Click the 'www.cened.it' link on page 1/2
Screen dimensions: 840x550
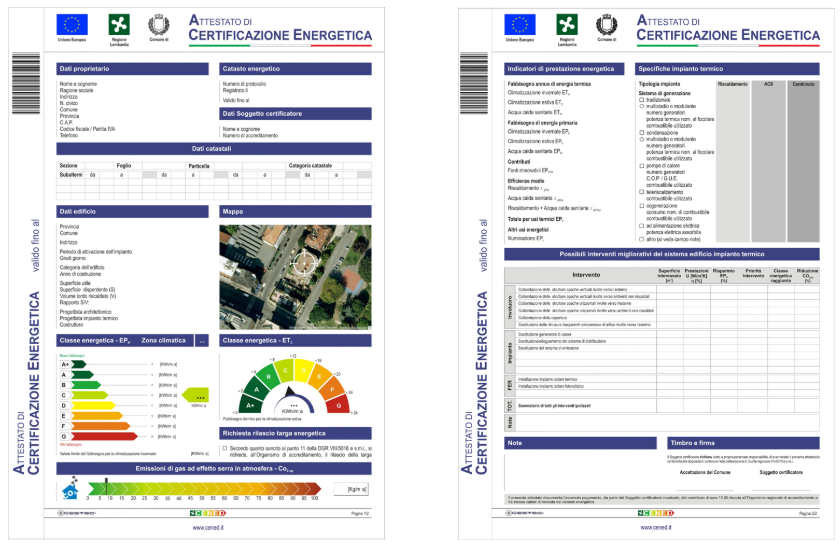point(208,528)
